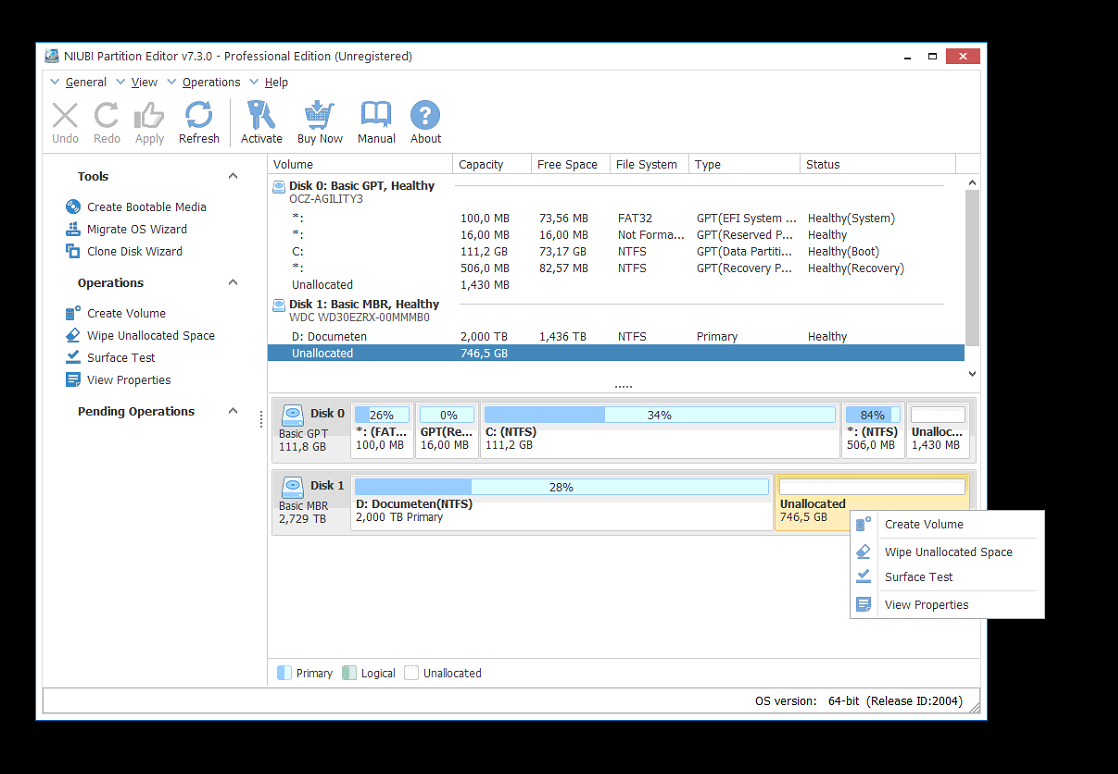Open the Activate key icon
The width and height of the screenshot is (1118, 774).
coord(261,122)
